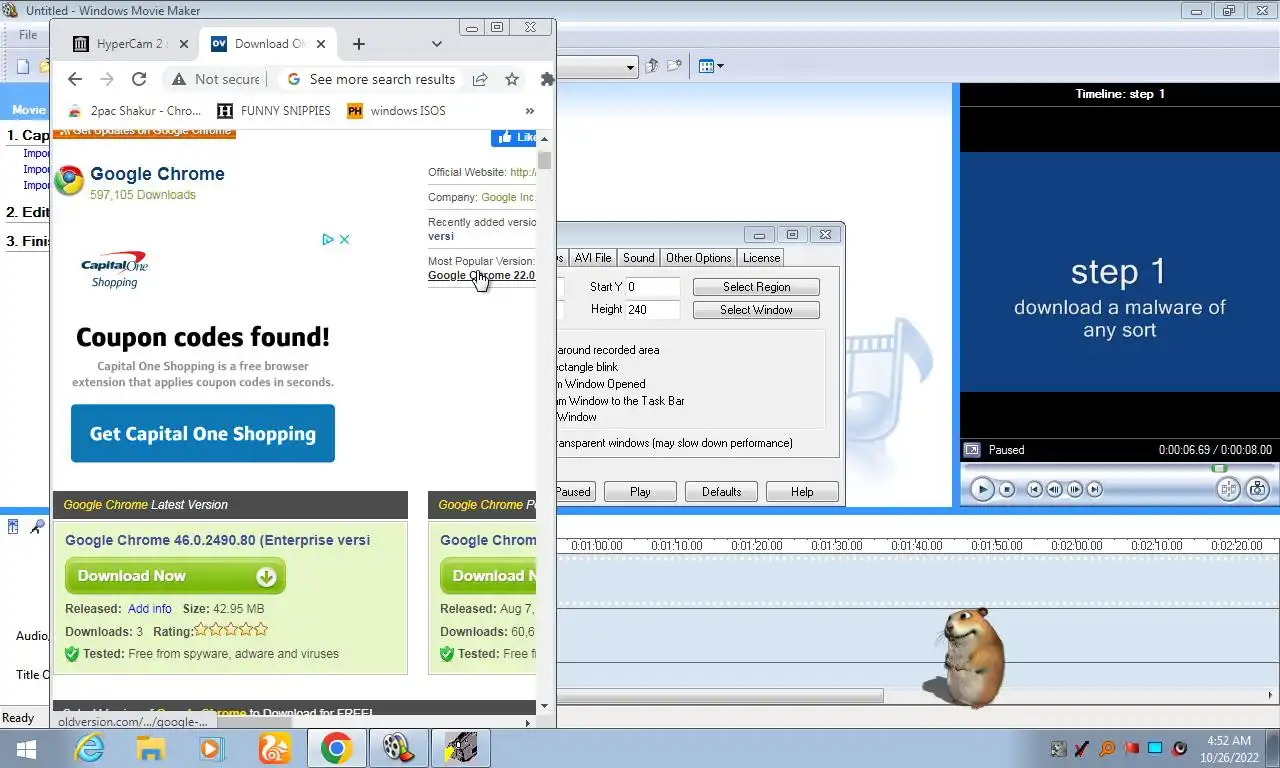Click the Add info link
Screen dimensions: 1280x768
pos(150,609)
